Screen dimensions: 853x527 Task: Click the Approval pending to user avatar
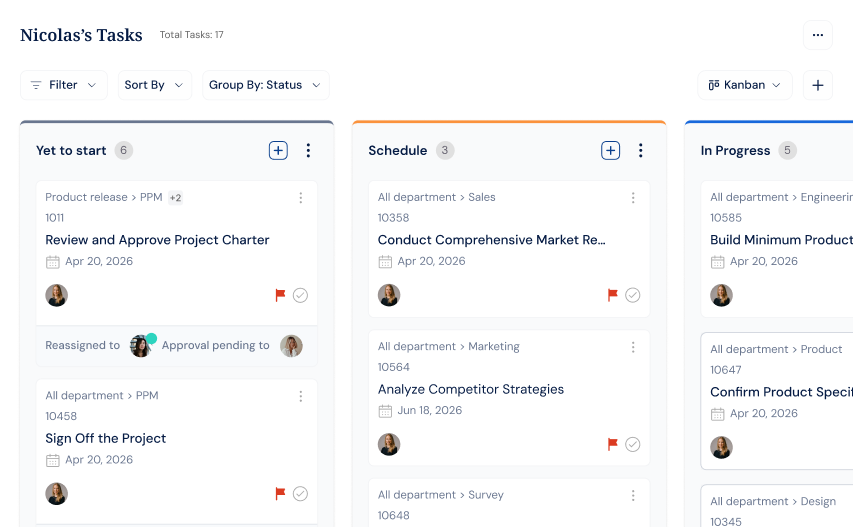pyautogui.click(x=292, y=346)
